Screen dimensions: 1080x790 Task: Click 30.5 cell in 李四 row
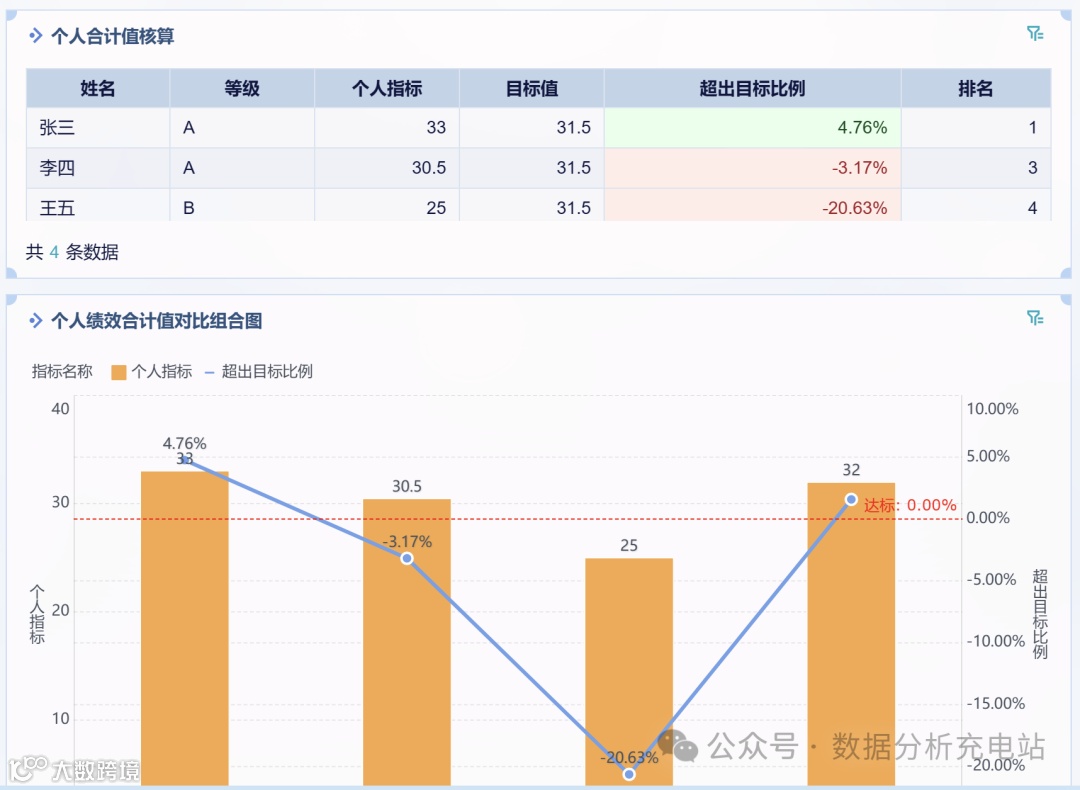tap(386, 167)
